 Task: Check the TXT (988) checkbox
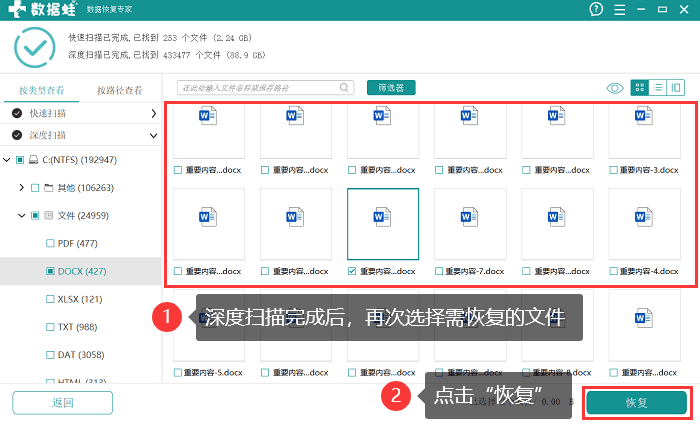pyautogui.click(x=50, y=327)
